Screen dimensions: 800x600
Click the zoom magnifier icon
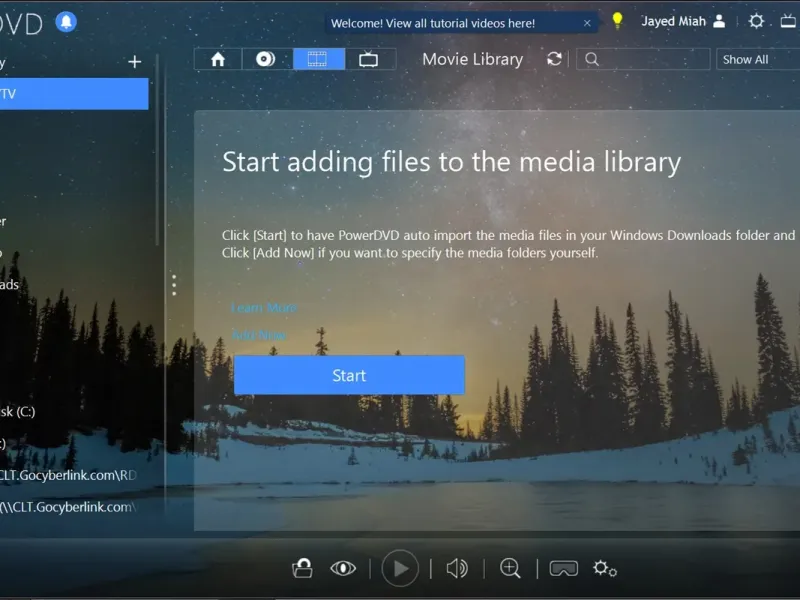tap(510, 568)
